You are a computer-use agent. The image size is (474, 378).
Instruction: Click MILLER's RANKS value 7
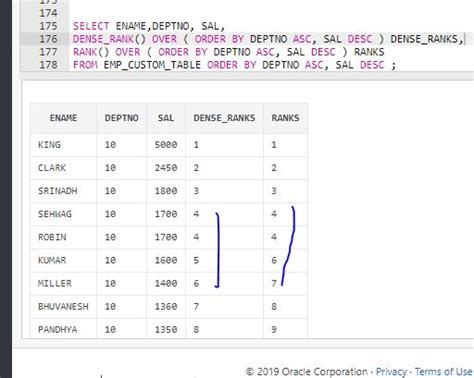274,283
